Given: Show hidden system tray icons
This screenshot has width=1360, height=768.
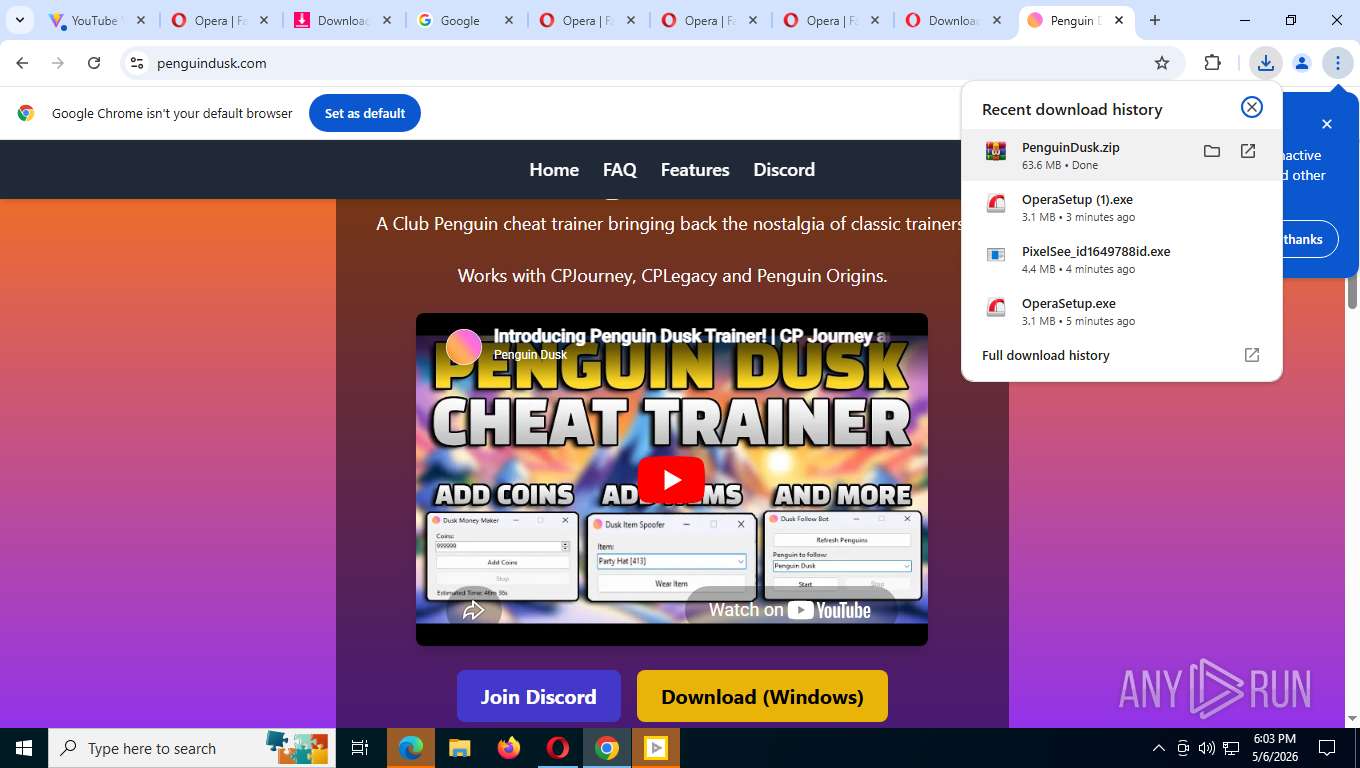Looking at the screenshot, I should click(1159, 748).
